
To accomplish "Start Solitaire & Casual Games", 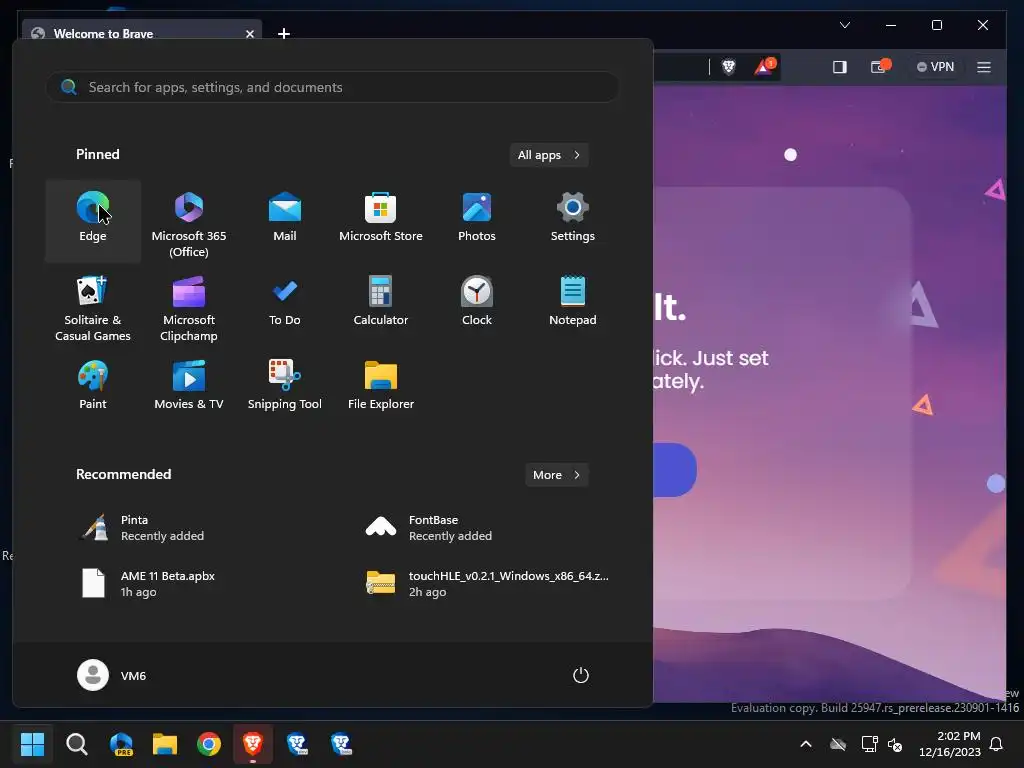I will 93,307.
